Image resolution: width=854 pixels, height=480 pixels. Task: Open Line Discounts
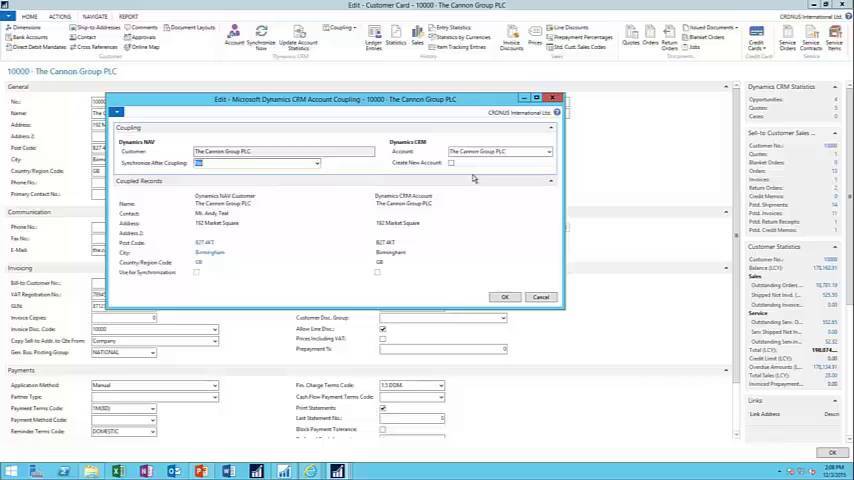[x=567, y=27]
